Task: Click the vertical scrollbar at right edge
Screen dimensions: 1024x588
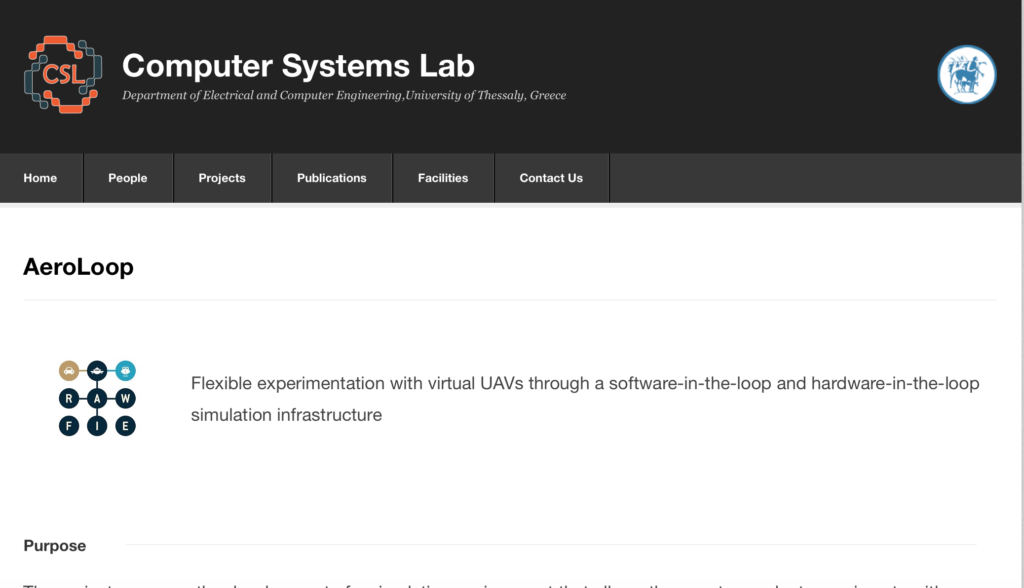Action: 1022,294
